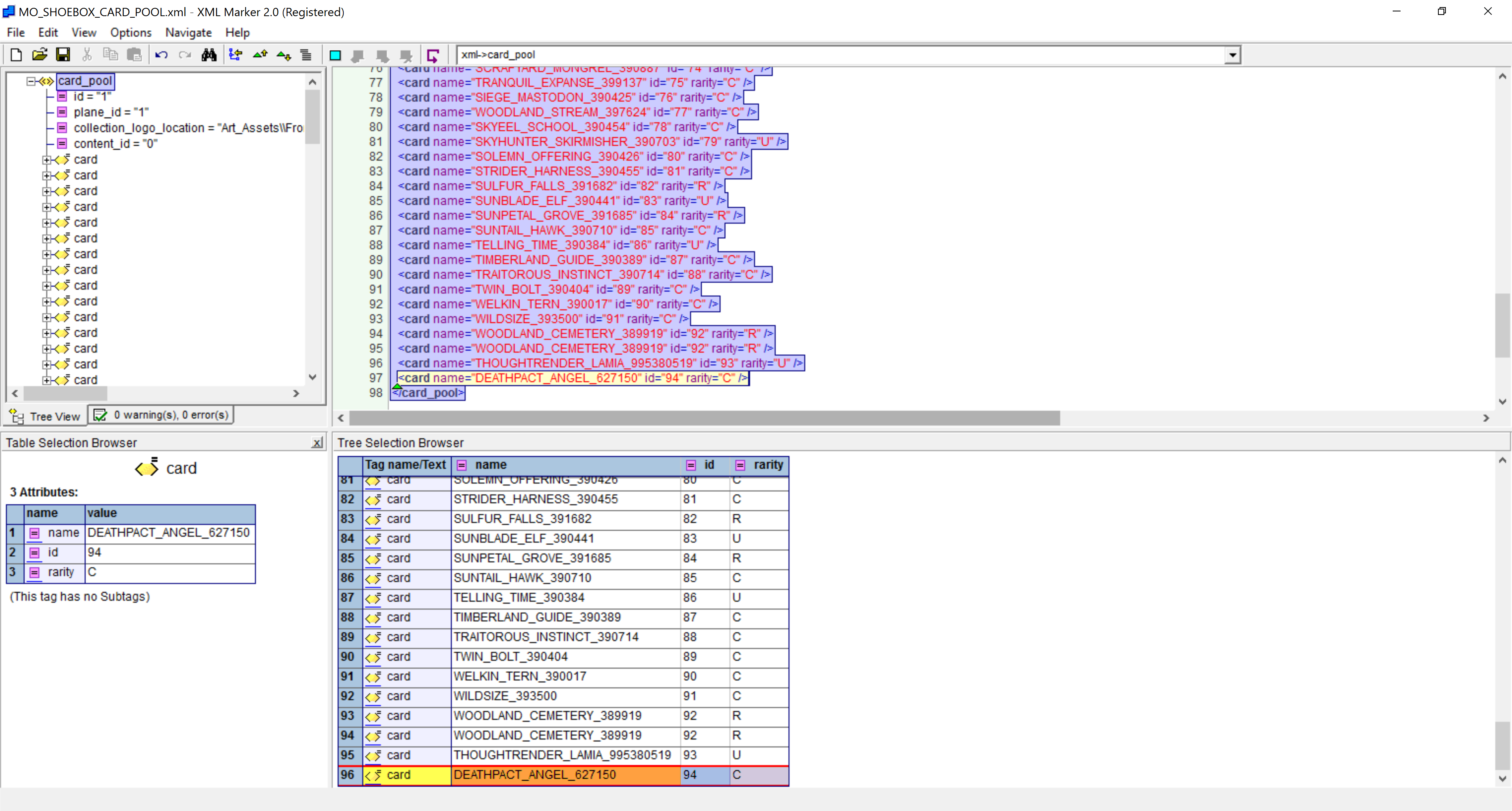
Task: Click the purple arrow toolbar icon
Action: click(433, 55)
